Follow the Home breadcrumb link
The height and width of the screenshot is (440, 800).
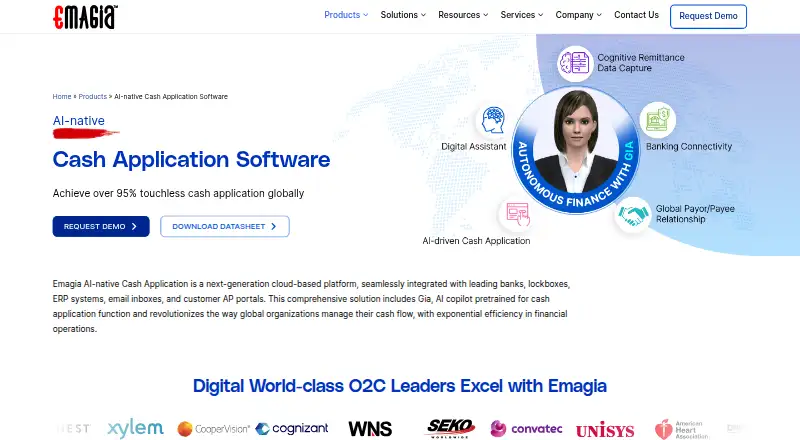coord(62,96)
